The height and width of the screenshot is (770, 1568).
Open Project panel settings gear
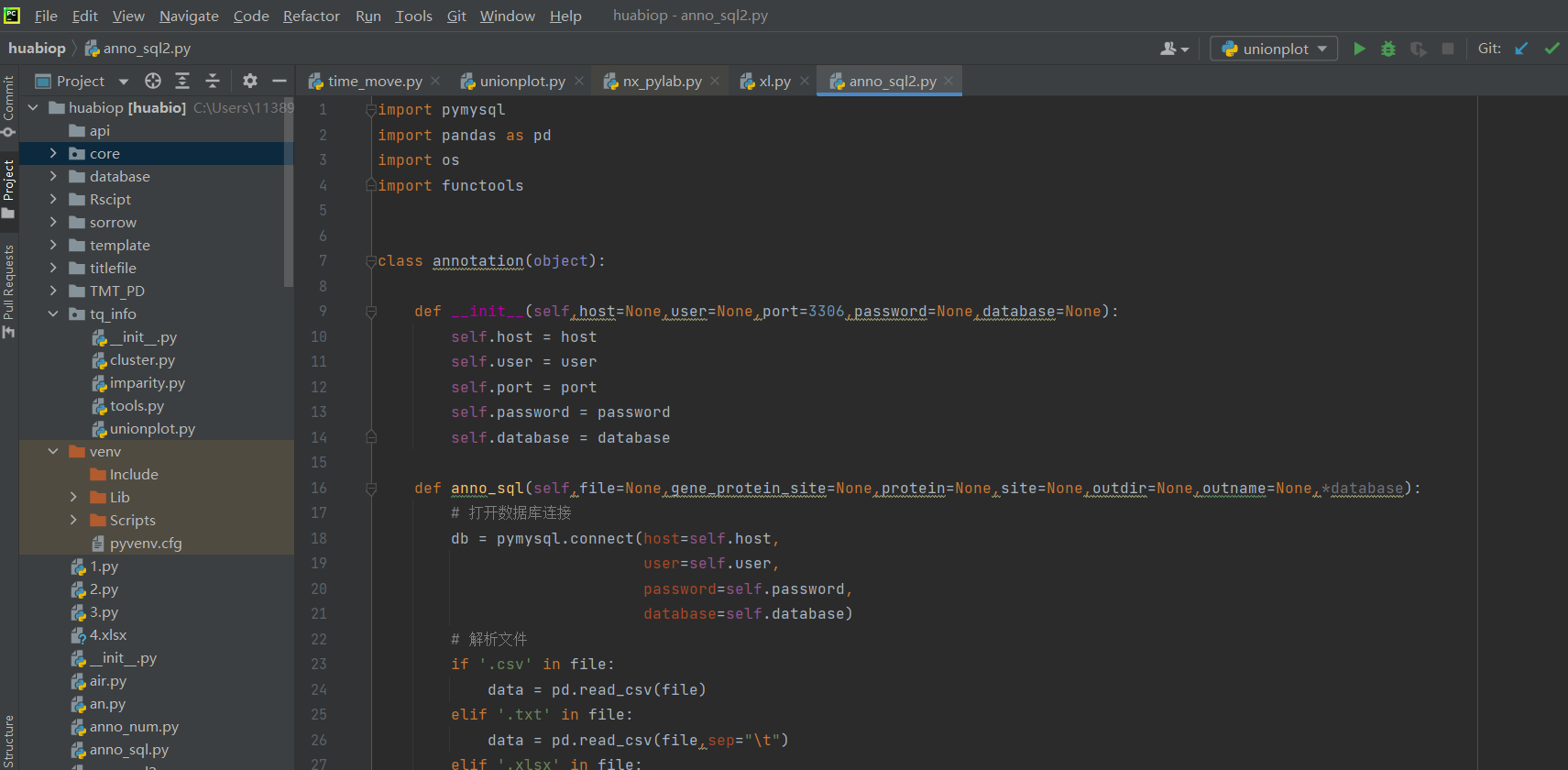[x=250, y=81]
